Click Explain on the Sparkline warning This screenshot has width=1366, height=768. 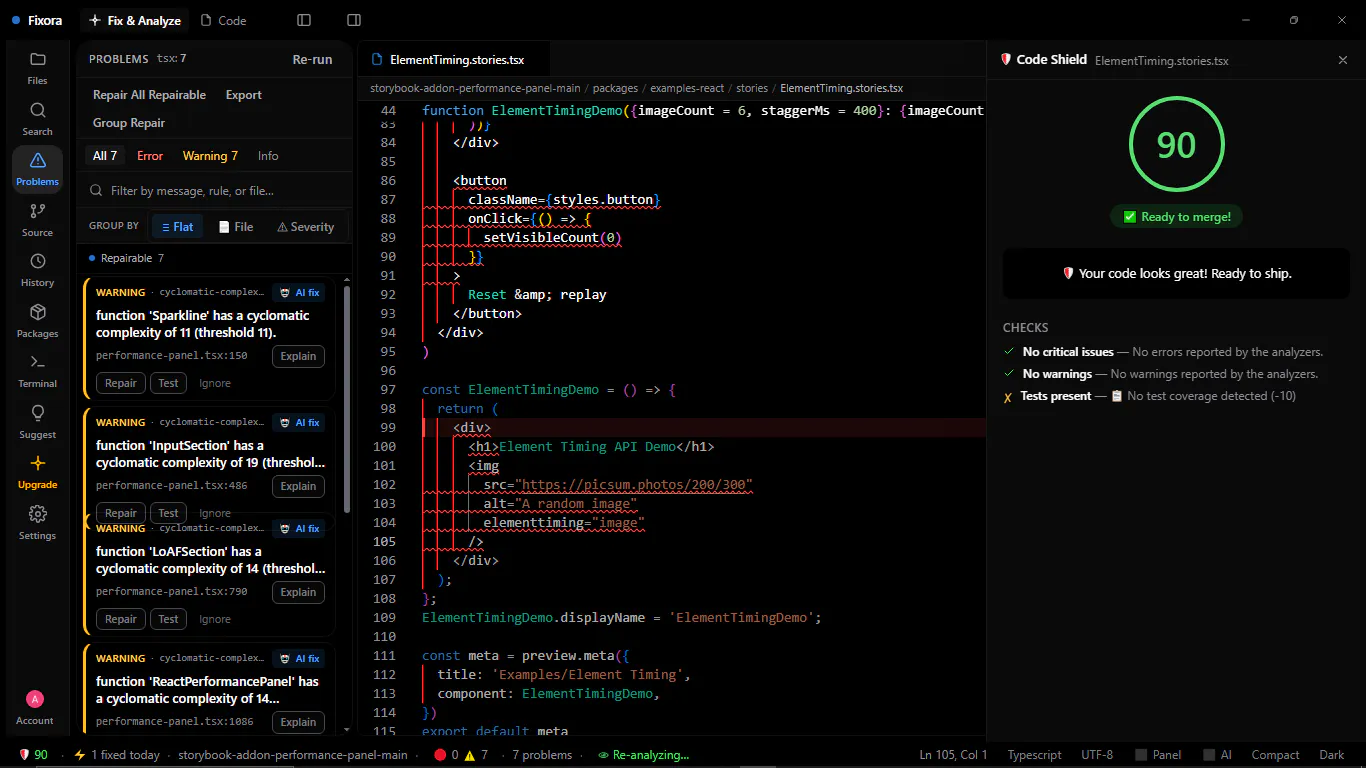click(298, 356)
